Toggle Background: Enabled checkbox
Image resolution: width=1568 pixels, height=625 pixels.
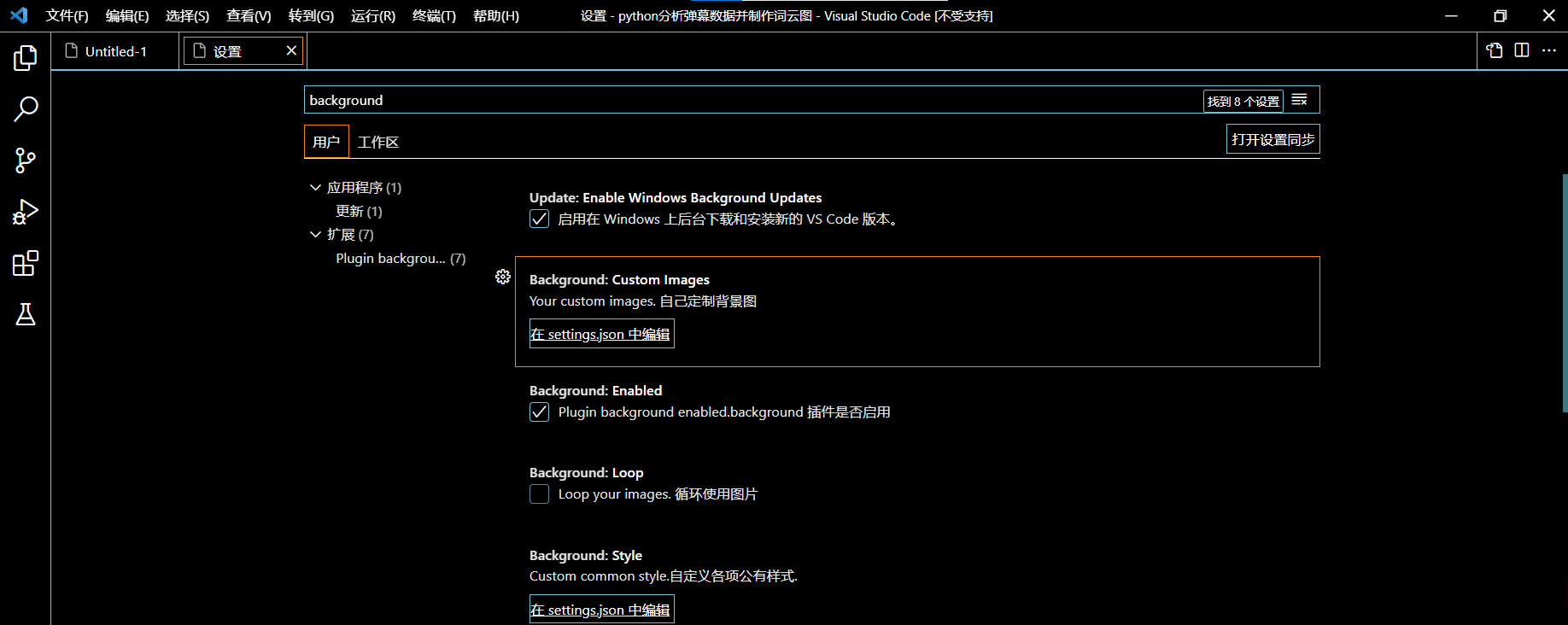539,412
